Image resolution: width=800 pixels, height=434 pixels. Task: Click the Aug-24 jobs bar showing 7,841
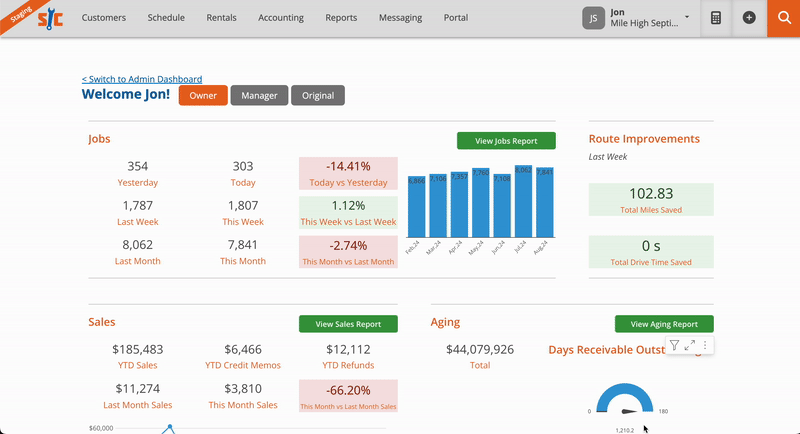point(544,202)
